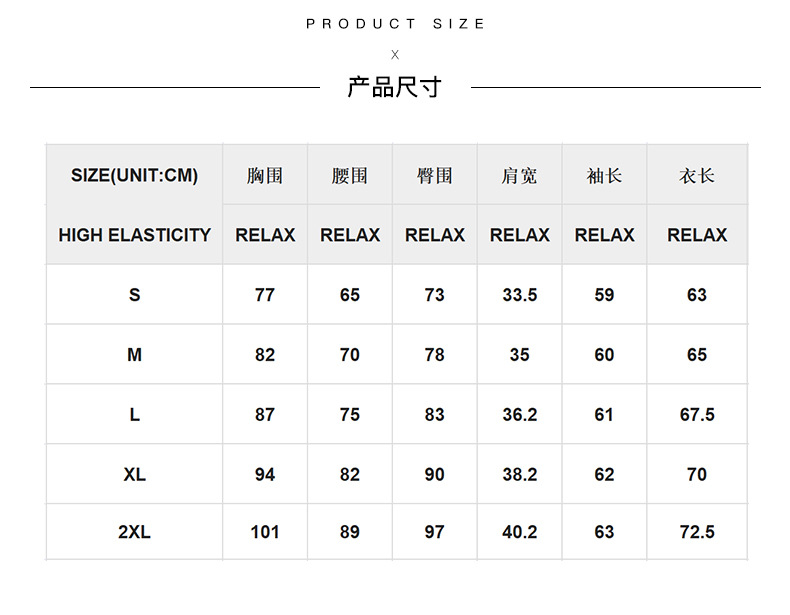This screenshot has width=790, height=615.
Task: Click the 33.5 shoulder width cell
Action: tap(519, 294)
